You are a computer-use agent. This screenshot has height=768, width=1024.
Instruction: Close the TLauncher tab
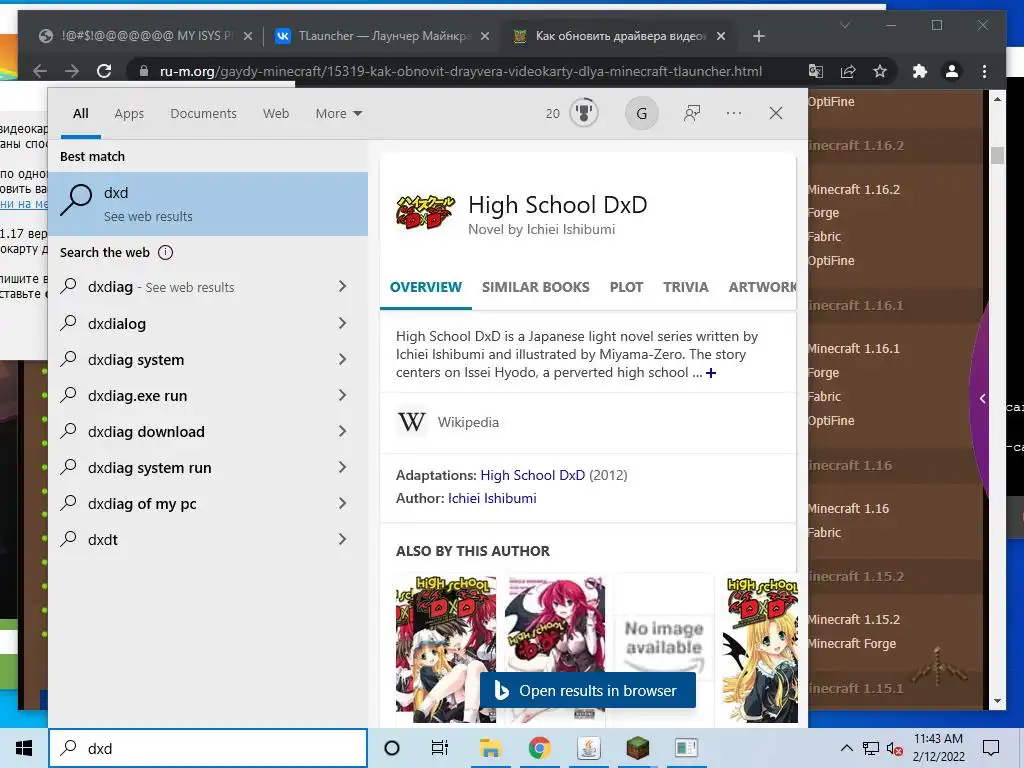[485, 37]
